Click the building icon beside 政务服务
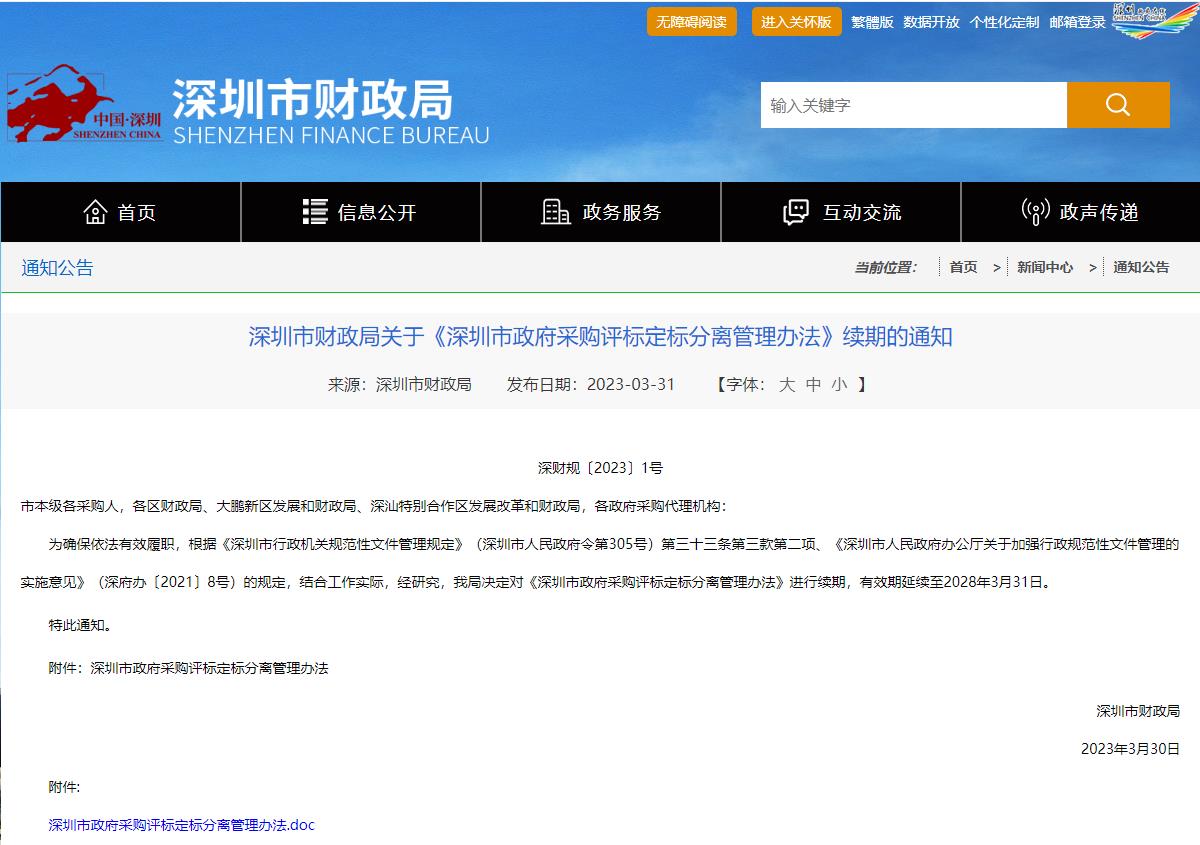The image size is (1200, 845). click(x=556, y=212)
